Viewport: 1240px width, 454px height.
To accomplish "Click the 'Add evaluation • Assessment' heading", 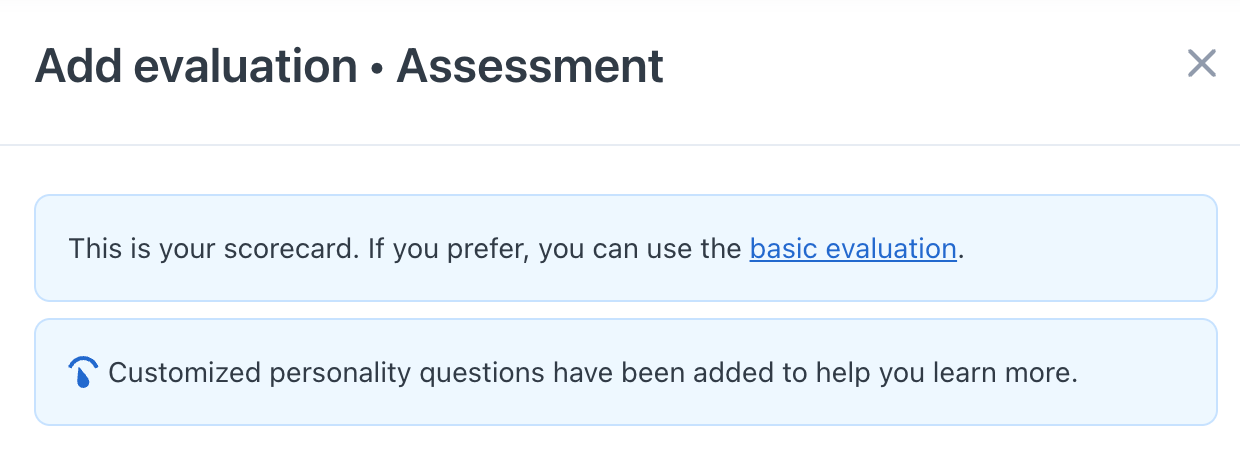I will (349, 67).
